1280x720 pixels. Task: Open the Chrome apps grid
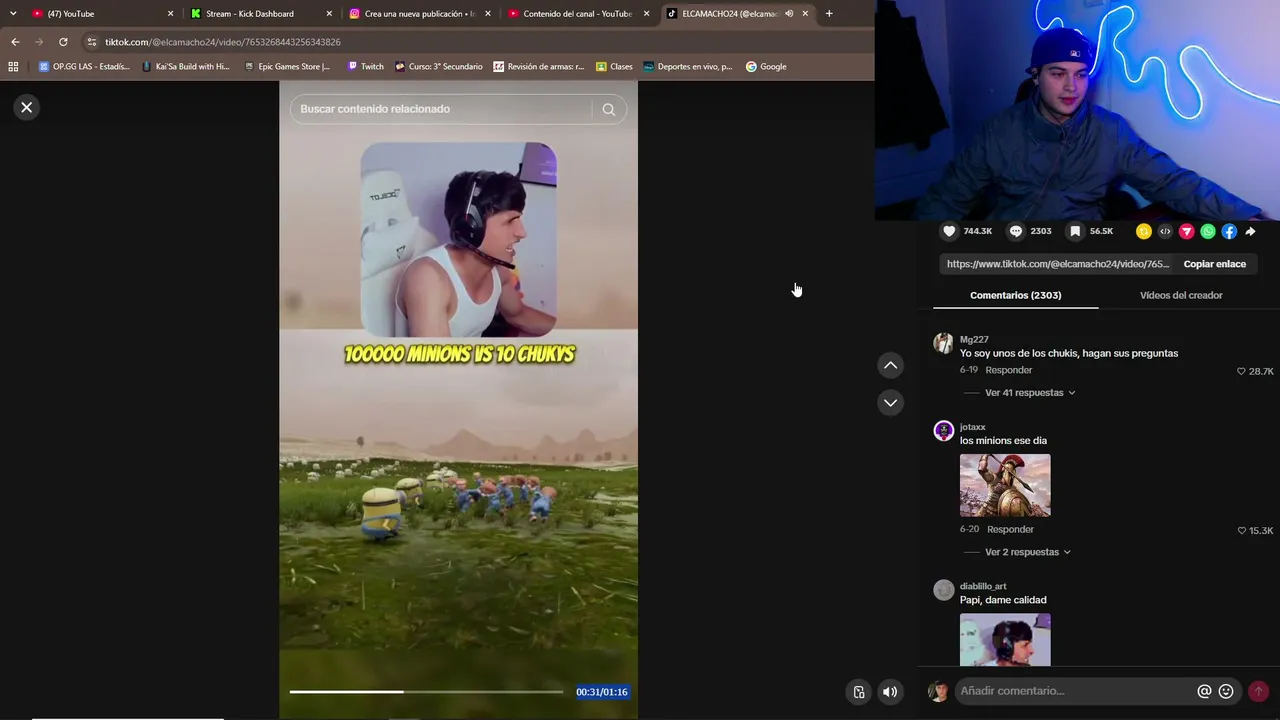tap(13, 67)
